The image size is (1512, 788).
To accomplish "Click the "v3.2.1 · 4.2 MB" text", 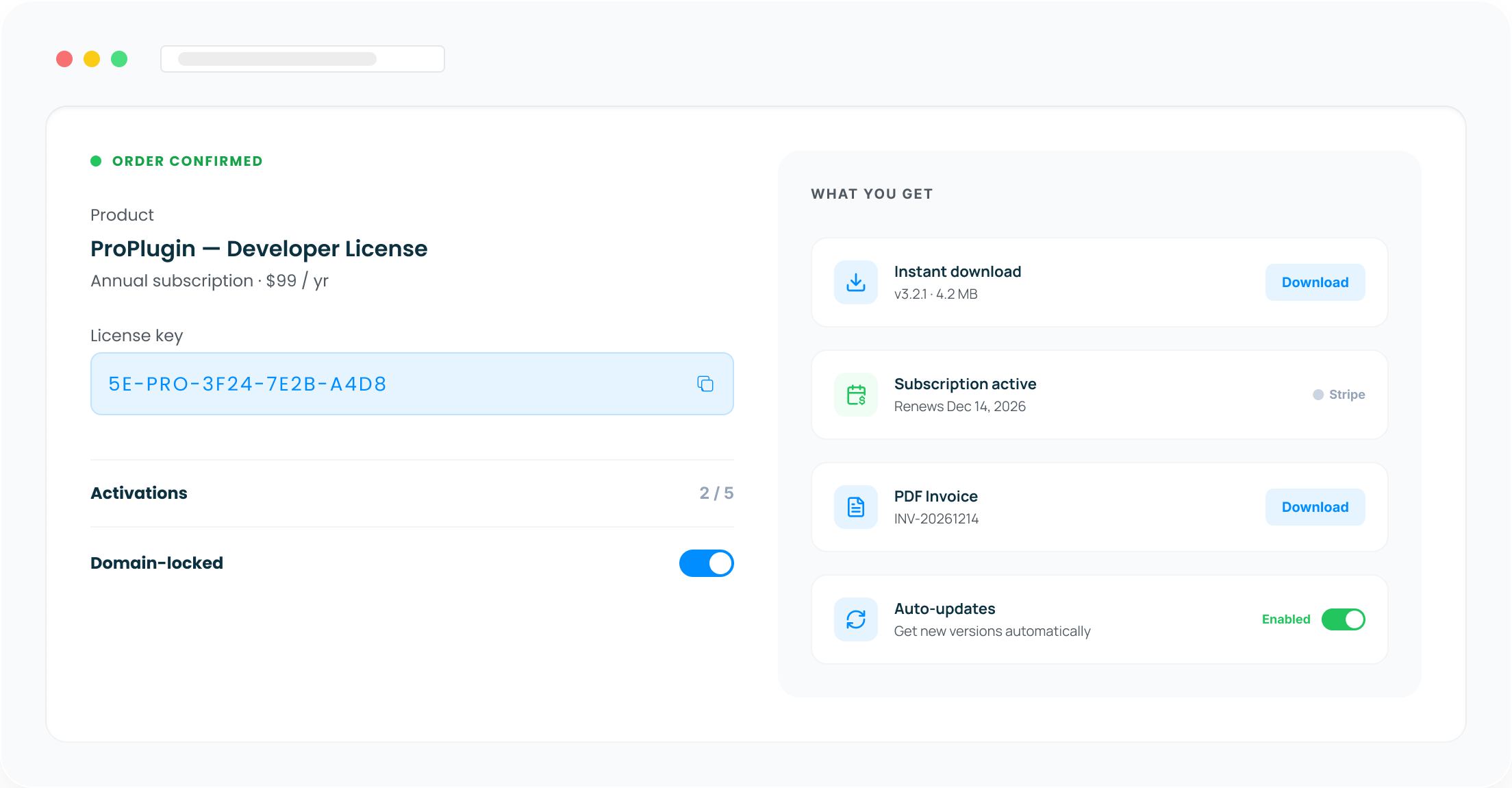I will (936, 295).
